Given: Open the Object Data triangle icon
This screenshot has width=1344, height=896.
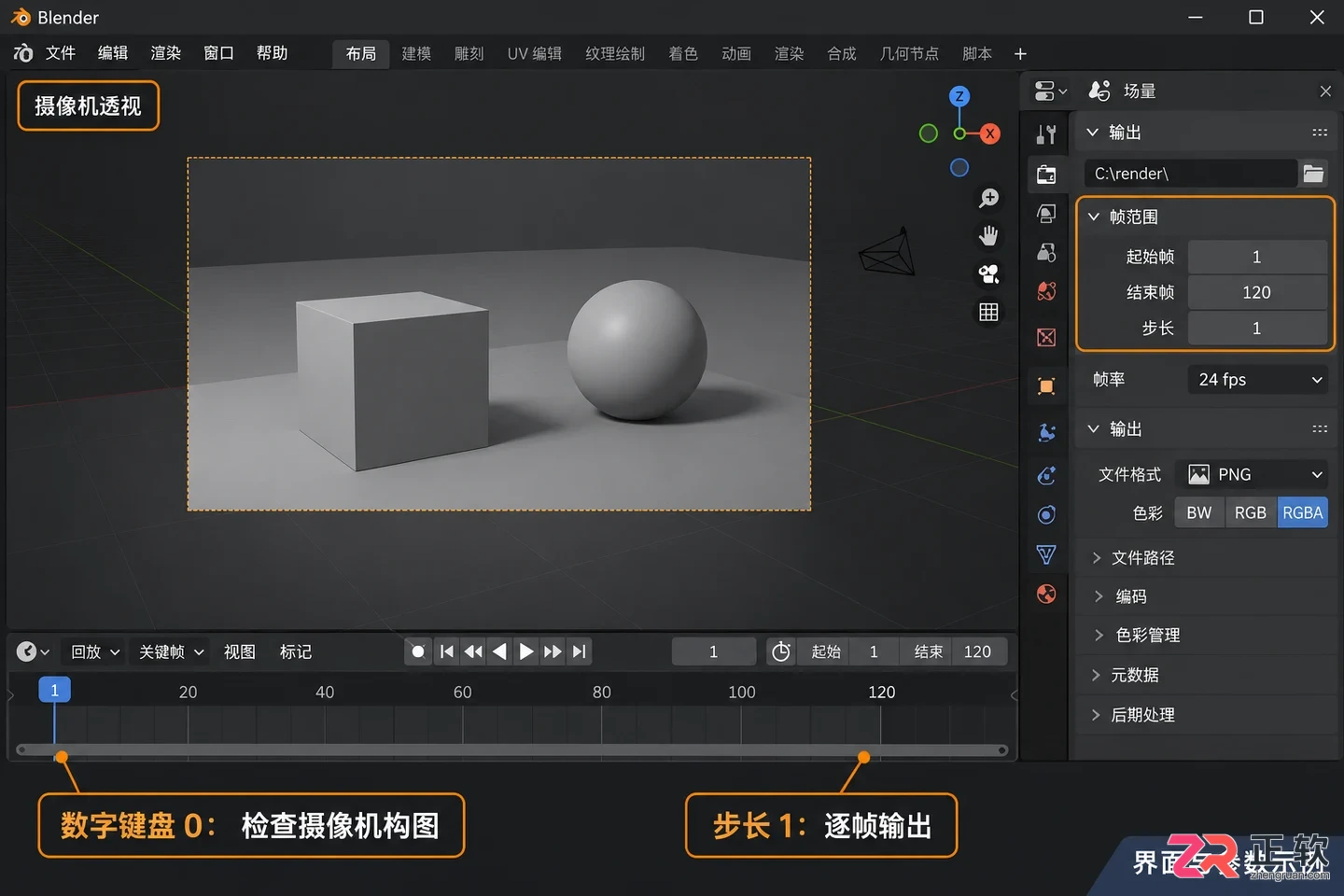Looking at the screenshot, I should point(1046,554).
